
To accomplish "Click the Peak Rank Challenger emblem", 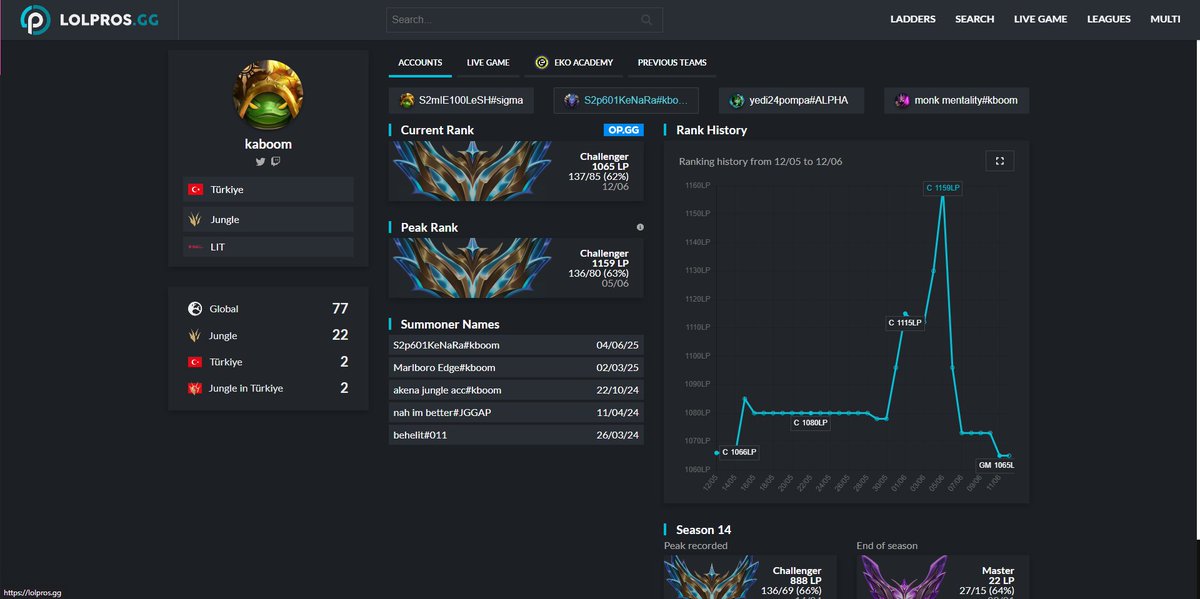I will [x=473, y=268].
